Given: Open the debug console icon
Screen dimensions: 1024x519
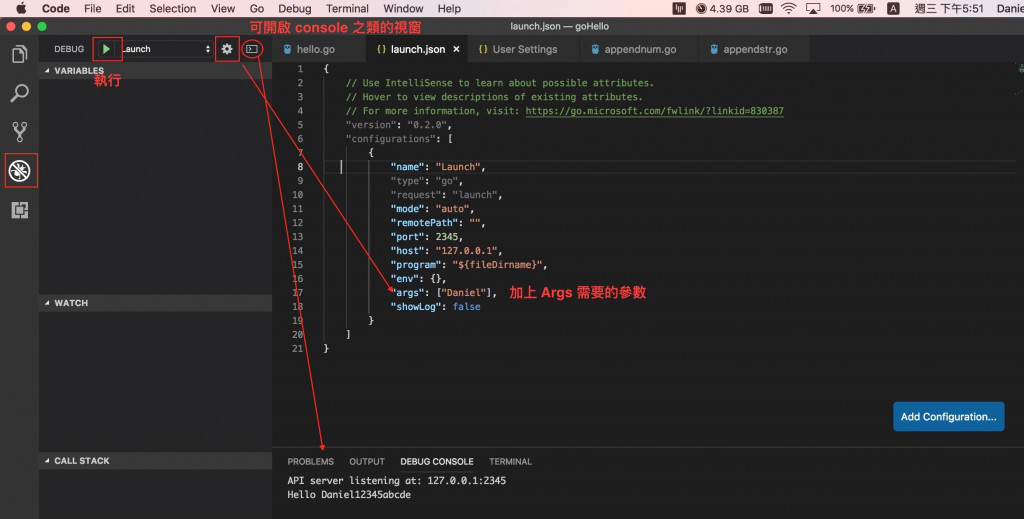Looking at the screenshot, I should [x=252, y=49].
